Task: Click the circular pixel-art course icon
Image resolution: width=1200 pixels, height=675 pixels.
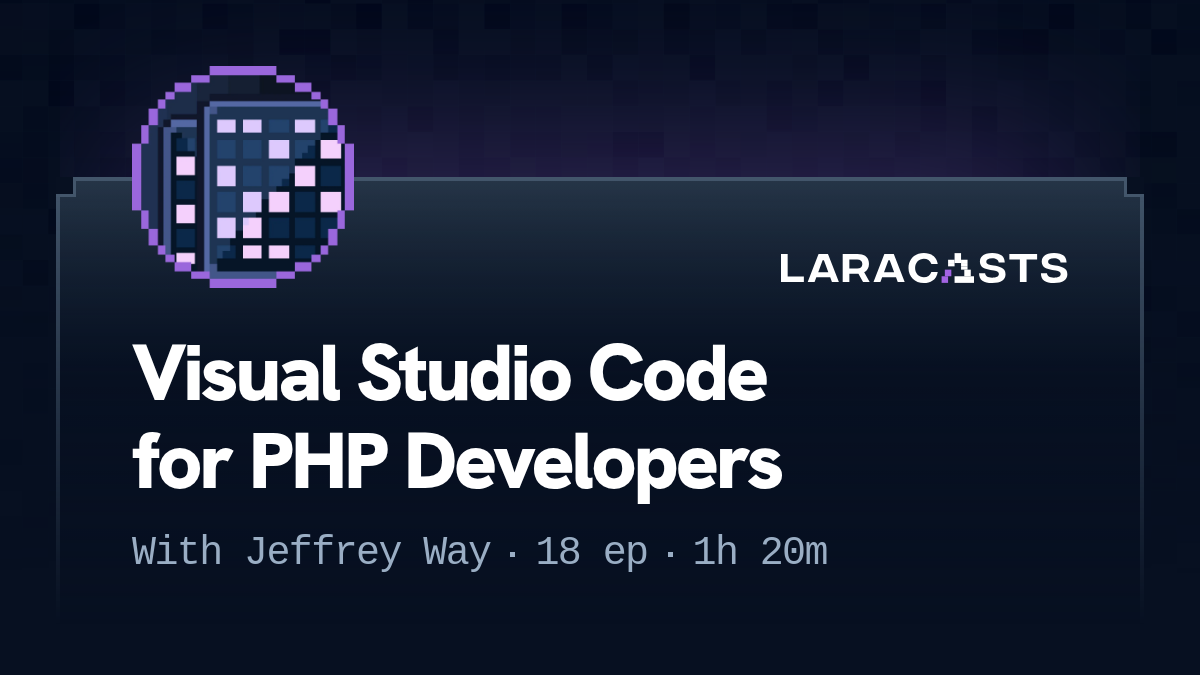Action: coord(243,177)
